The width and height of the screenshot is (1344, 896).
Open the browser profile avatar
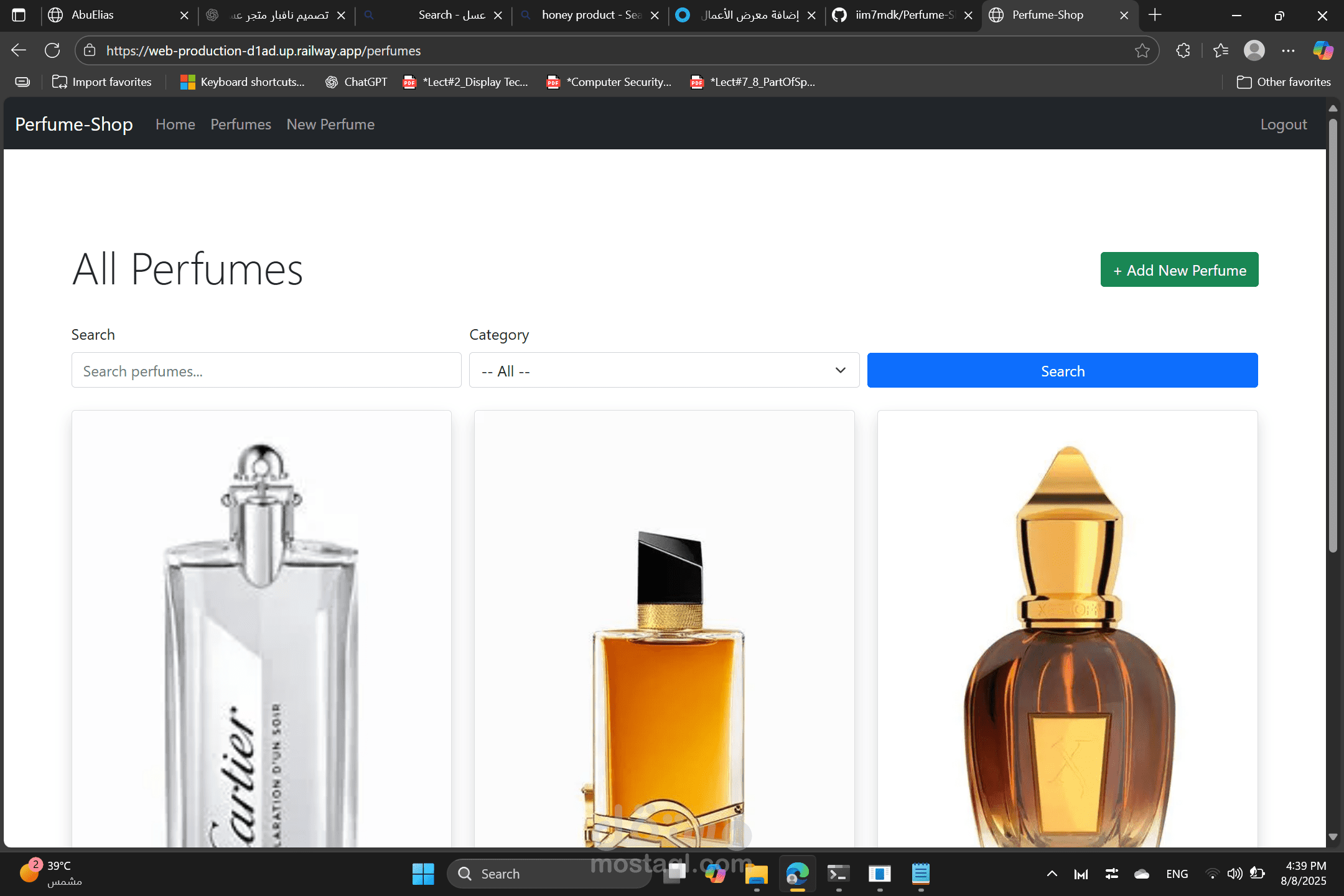coord(1254,50)
